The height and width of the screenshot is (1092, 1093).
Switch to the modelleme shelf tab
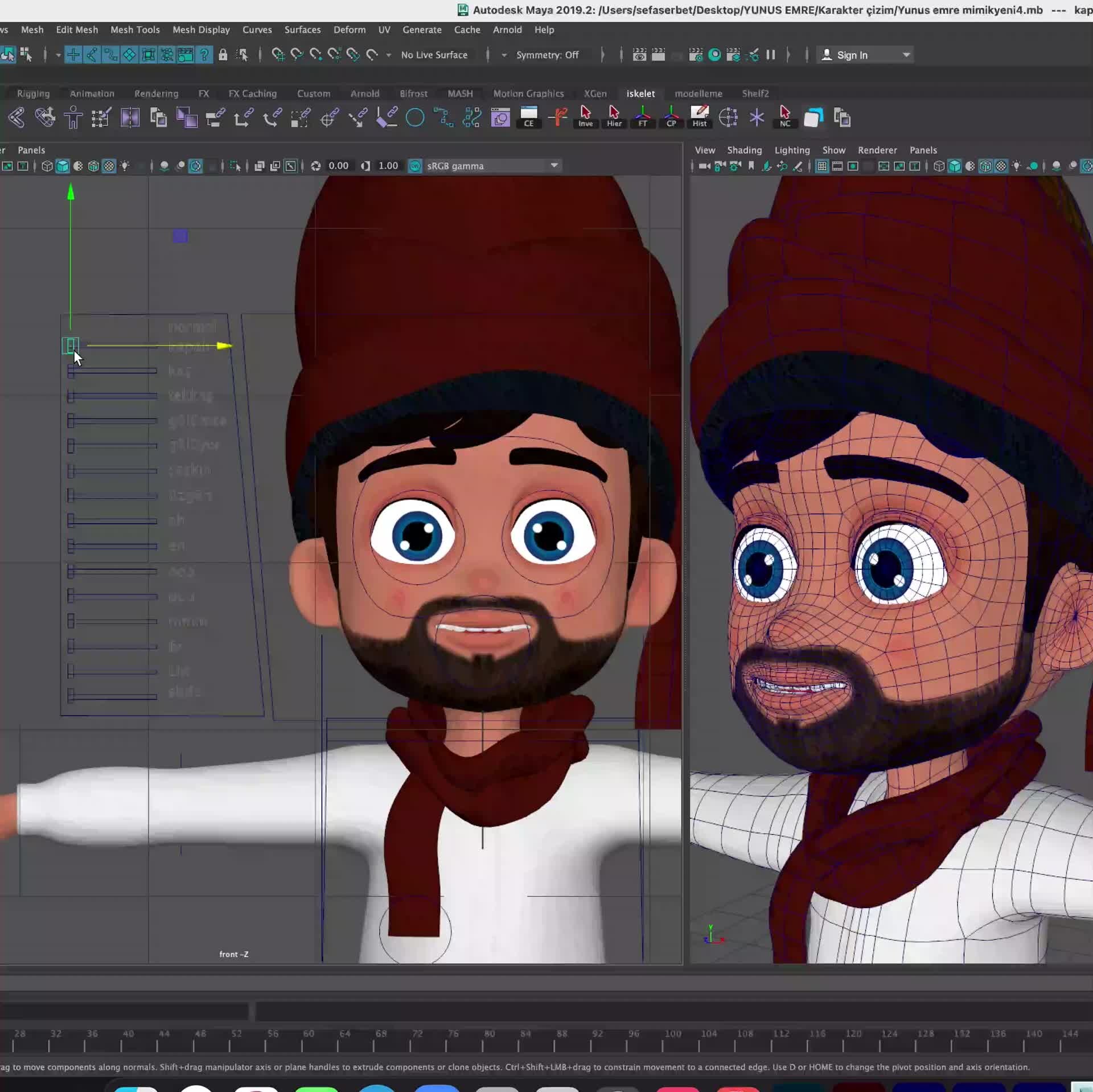point(698,93)
